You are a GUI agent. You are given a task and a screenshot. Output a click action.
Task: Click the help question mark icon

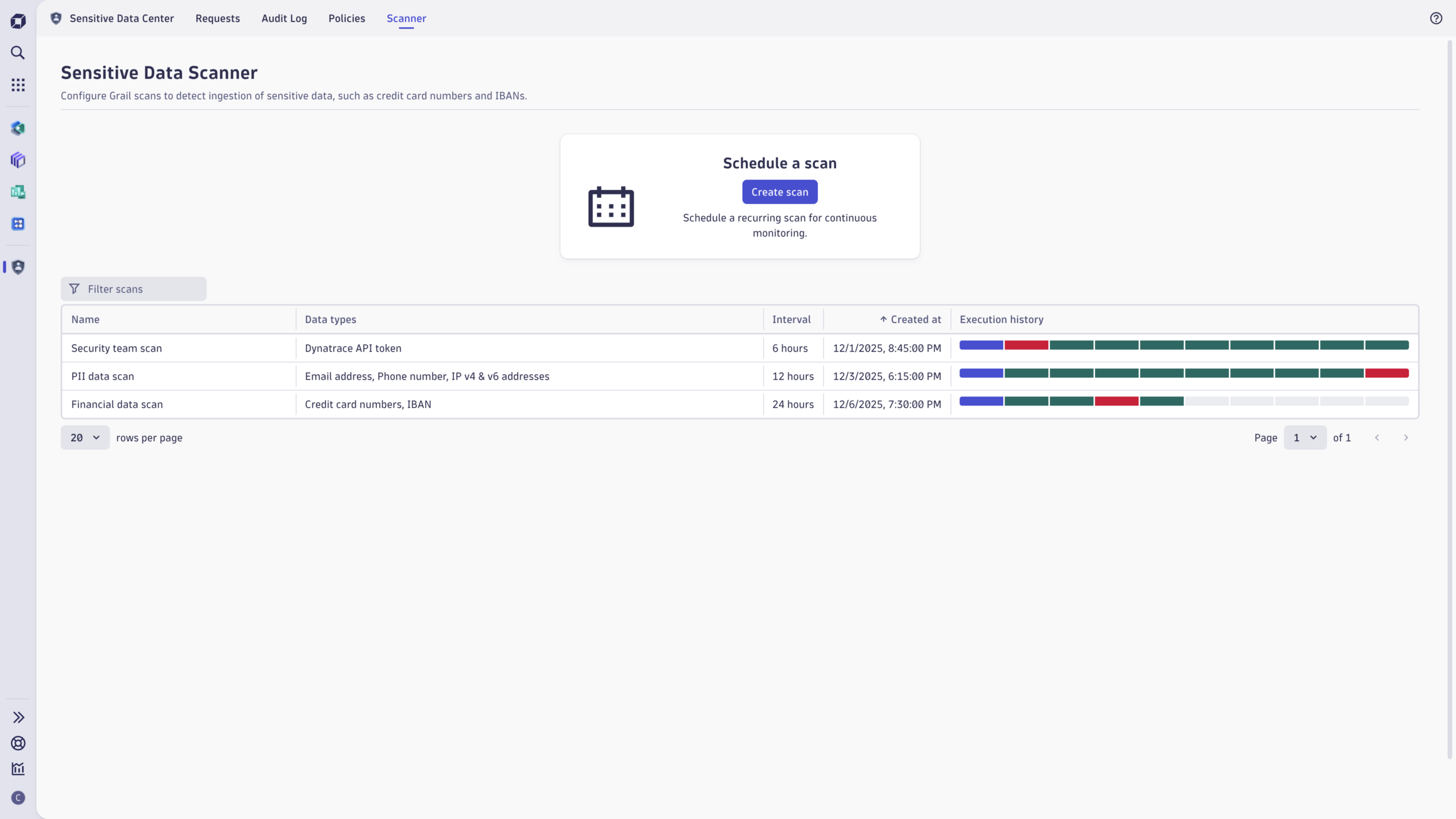point(1436,18)
